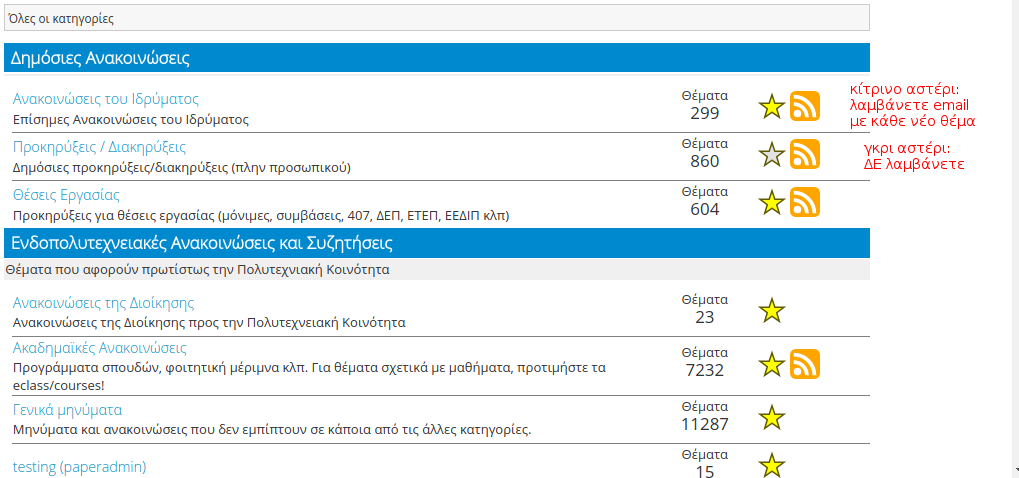
Task: Toggle yellow star for Ακαδημαϊκές Ανακοινώσεις
Action: [772, 364]
